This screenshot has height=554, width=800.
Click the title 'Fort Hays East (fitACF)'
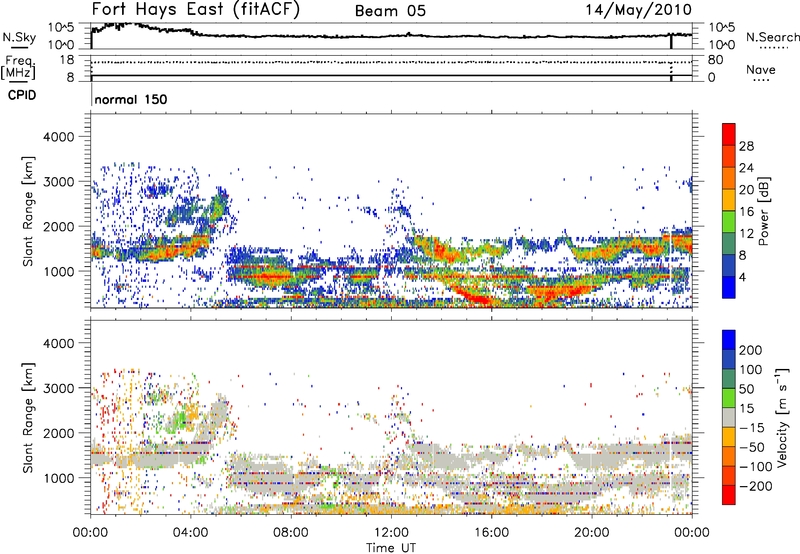tap(196, 10)
